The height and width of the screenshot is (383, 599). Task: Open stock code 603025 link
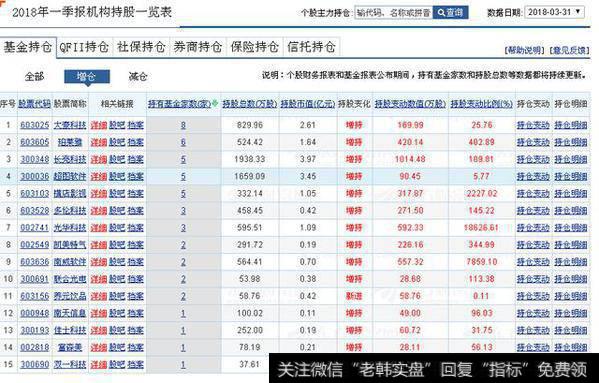coord(34,125)
